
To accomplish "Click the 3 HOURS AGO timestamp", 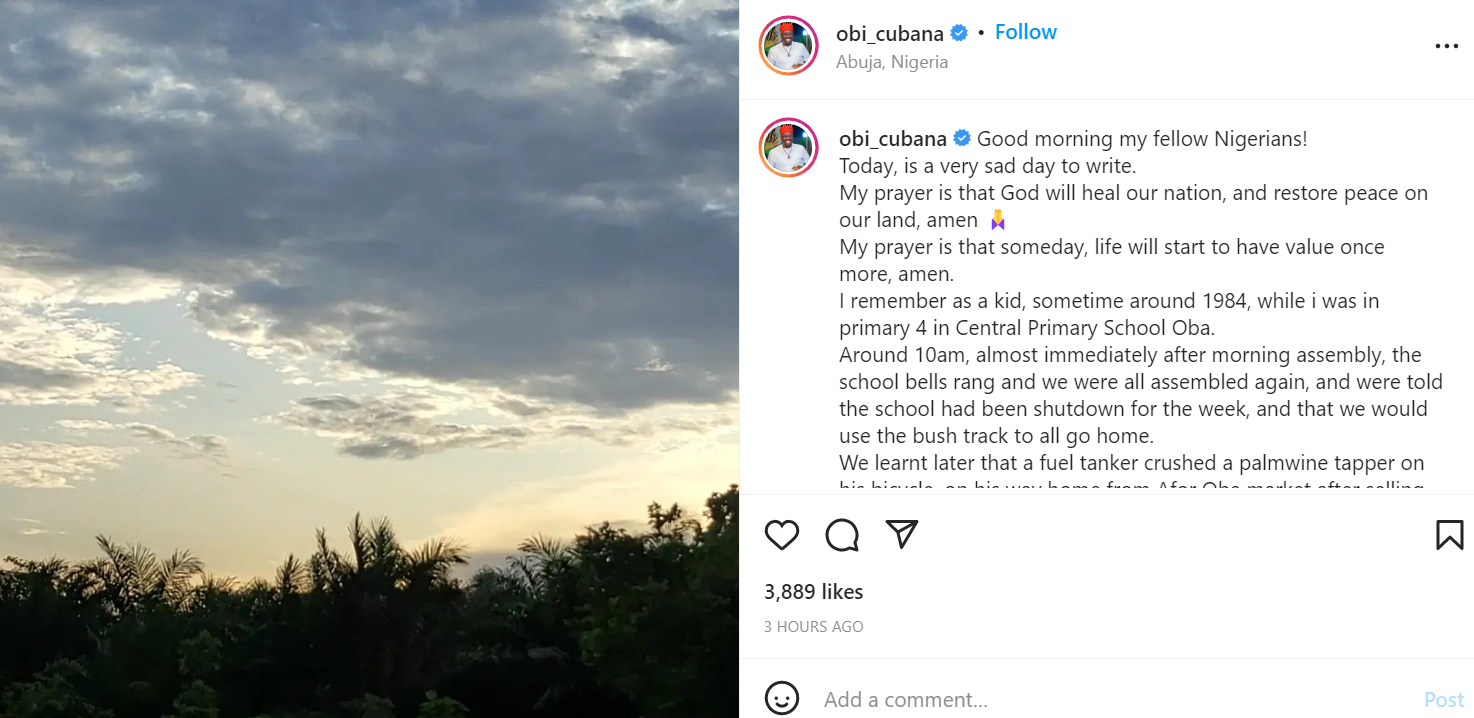I will click(x=813, y=627).
